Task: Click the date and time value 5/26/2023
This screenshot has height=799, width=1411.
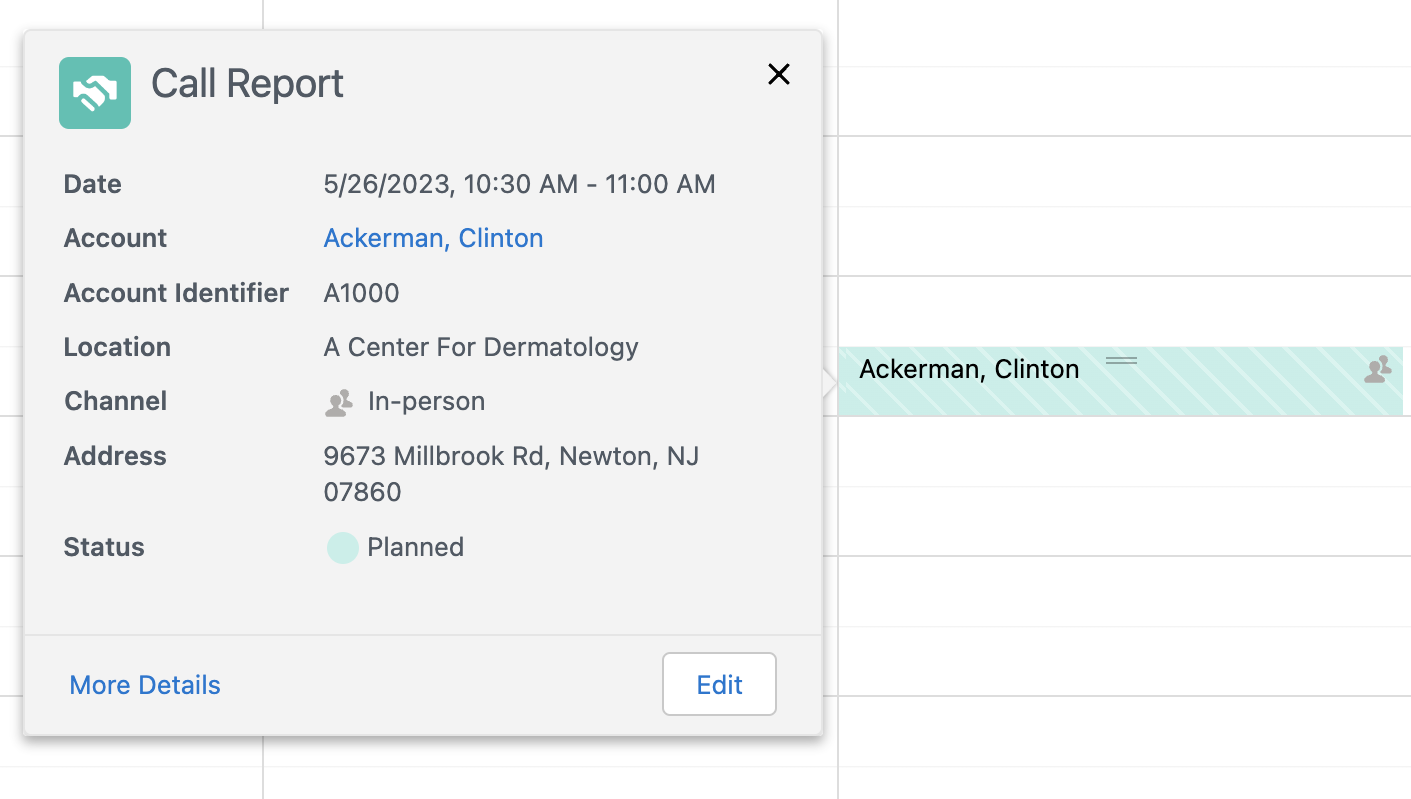Action: 519,184
